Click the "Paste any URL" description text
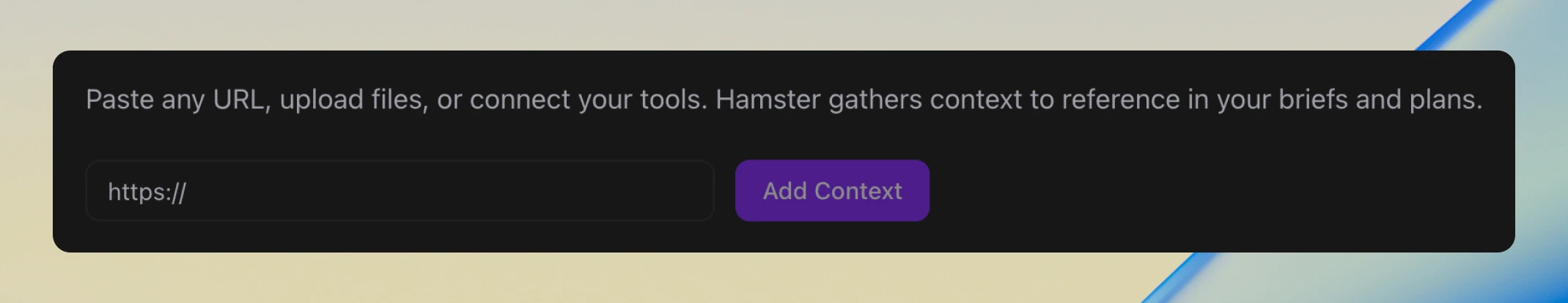The image size is (1568, 303). point(174,100)
